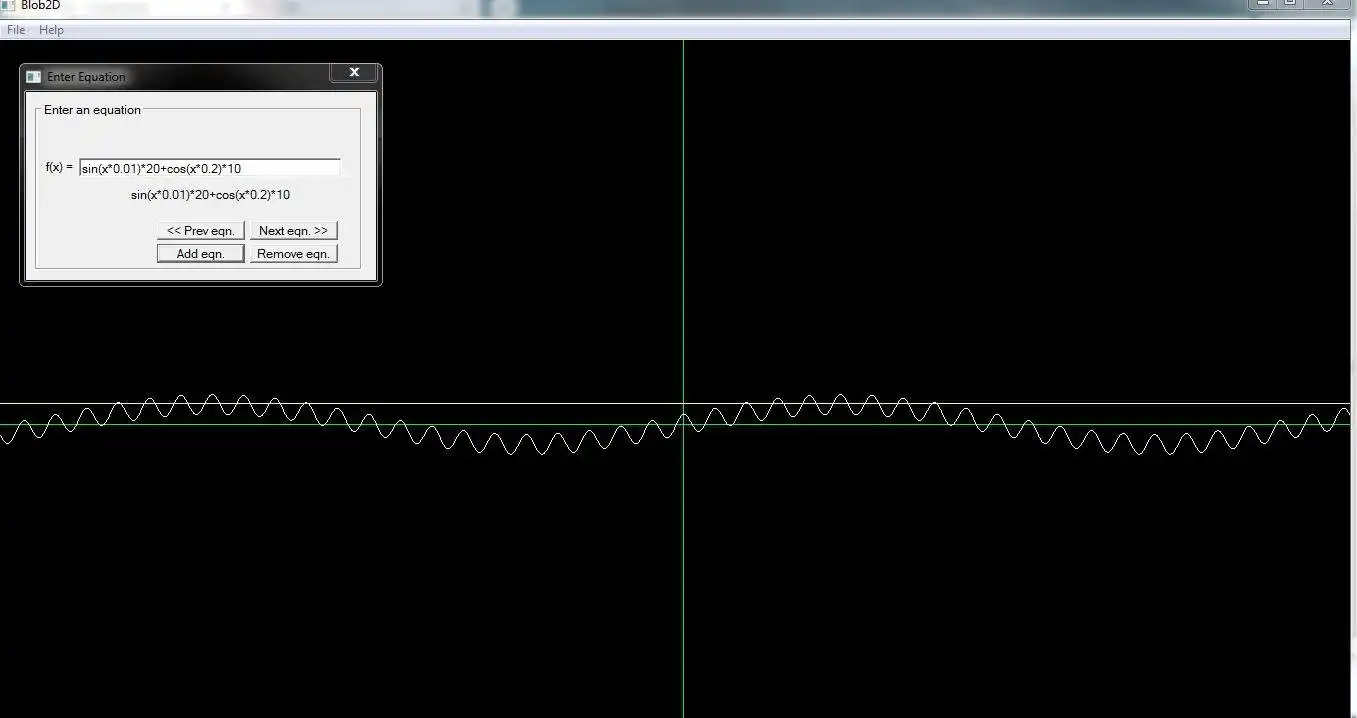
Task: Click the Enter Equation dialog title icon
Action: [33, 77]
